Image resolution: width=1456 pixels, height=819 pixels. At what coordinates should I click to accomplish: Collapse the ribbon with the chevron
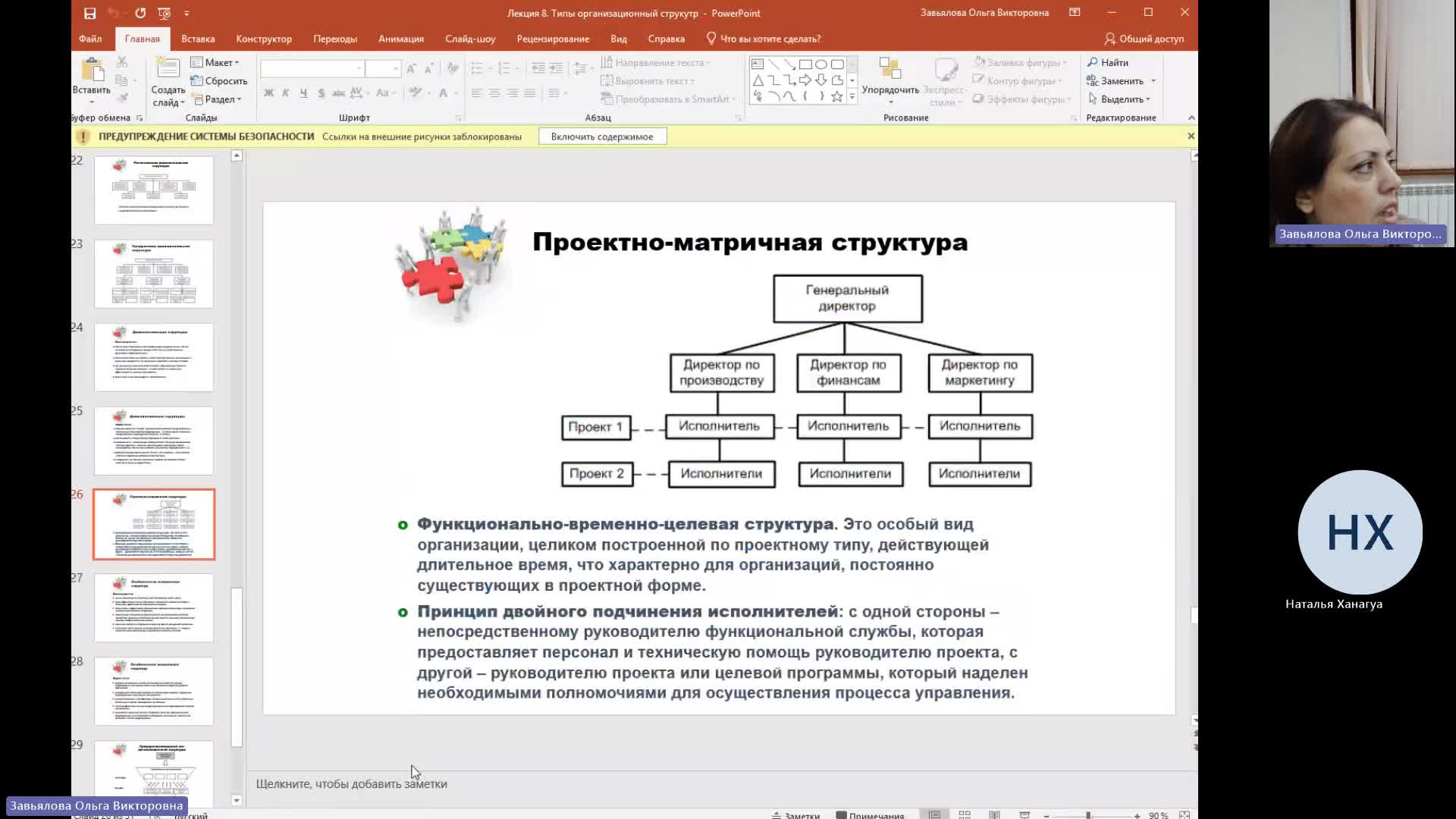(x=1191, y=118)
